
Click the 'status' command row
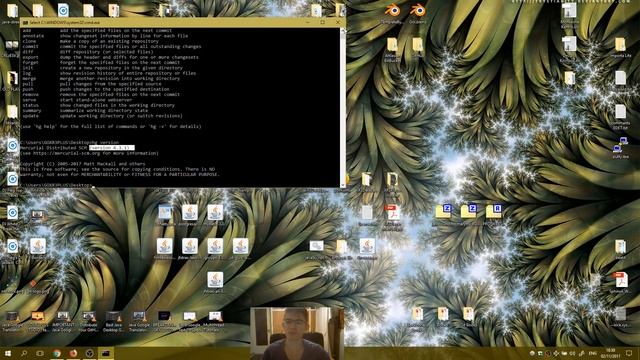coord(99,105)
